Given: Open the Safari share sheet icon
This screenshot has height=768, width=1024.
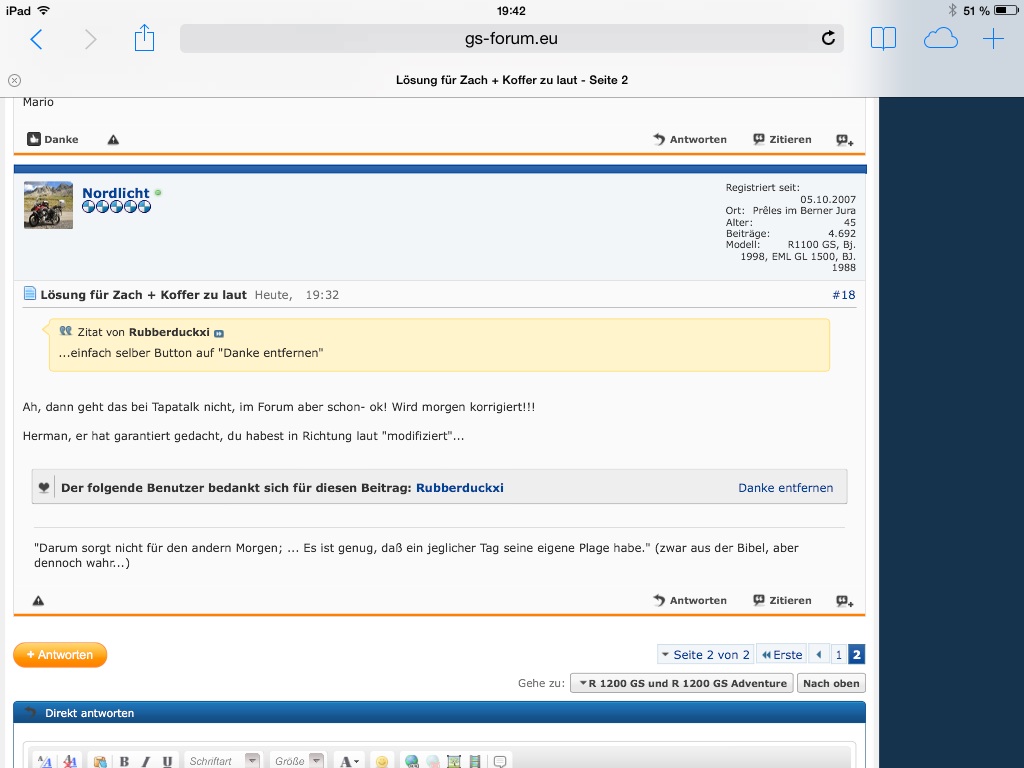Looking at the screenshot, I should point(145,39).
